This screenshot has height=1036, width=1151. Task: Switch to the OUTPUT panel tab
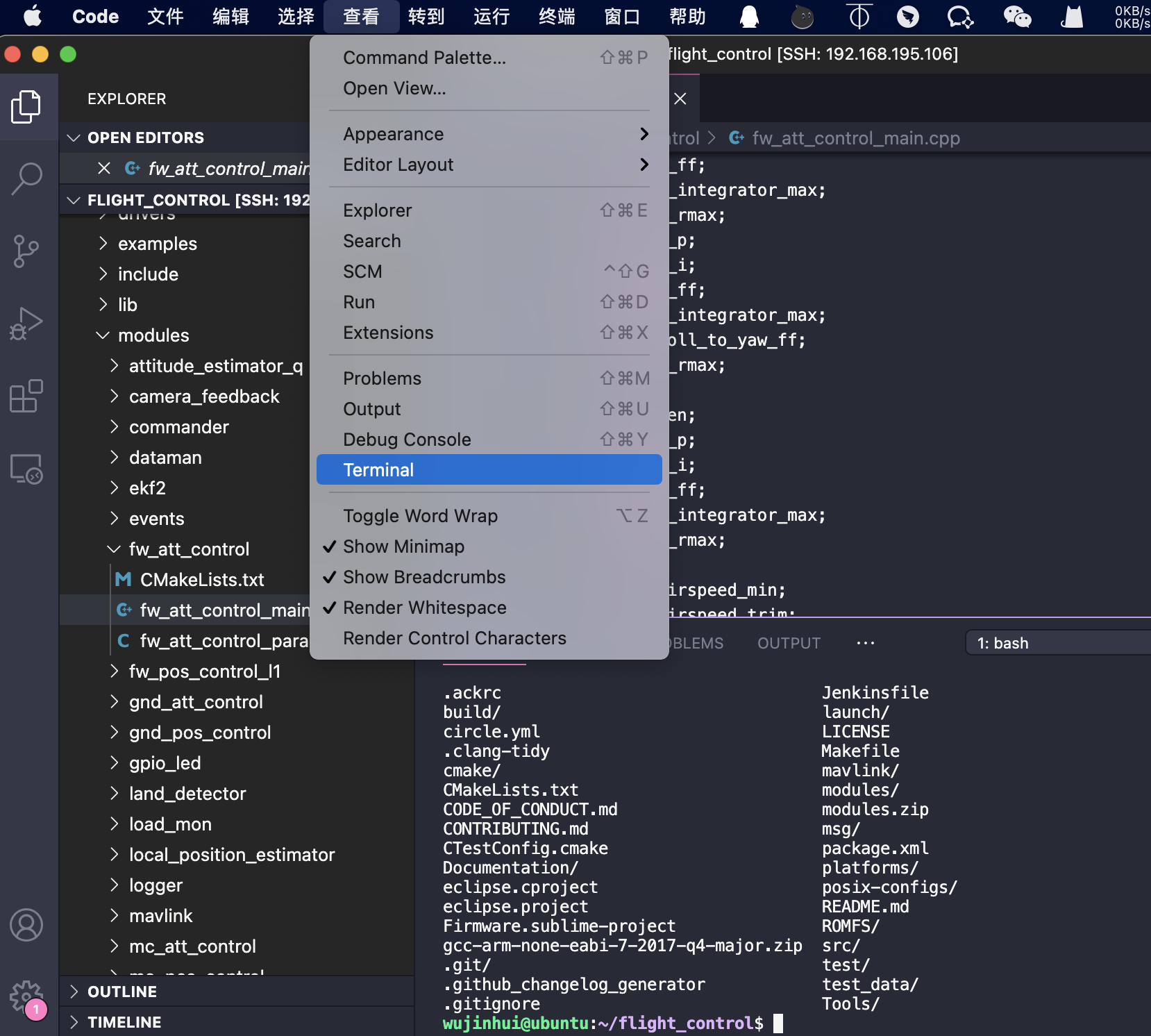tap(789, 643)
